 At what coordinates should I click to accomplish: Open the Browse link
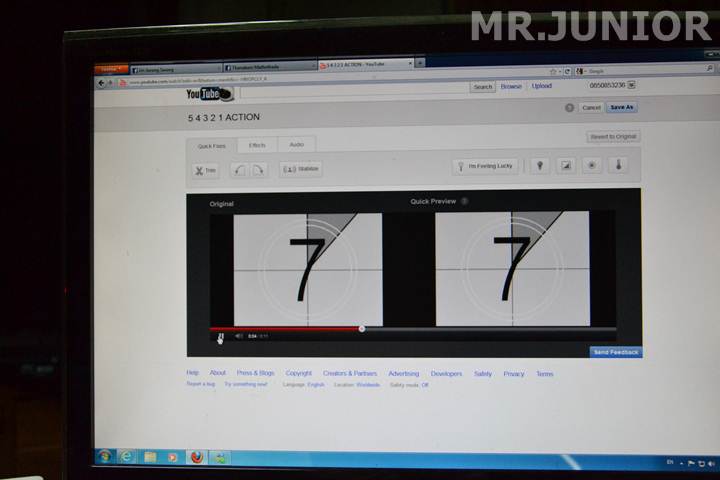click(x=511, y=86)
